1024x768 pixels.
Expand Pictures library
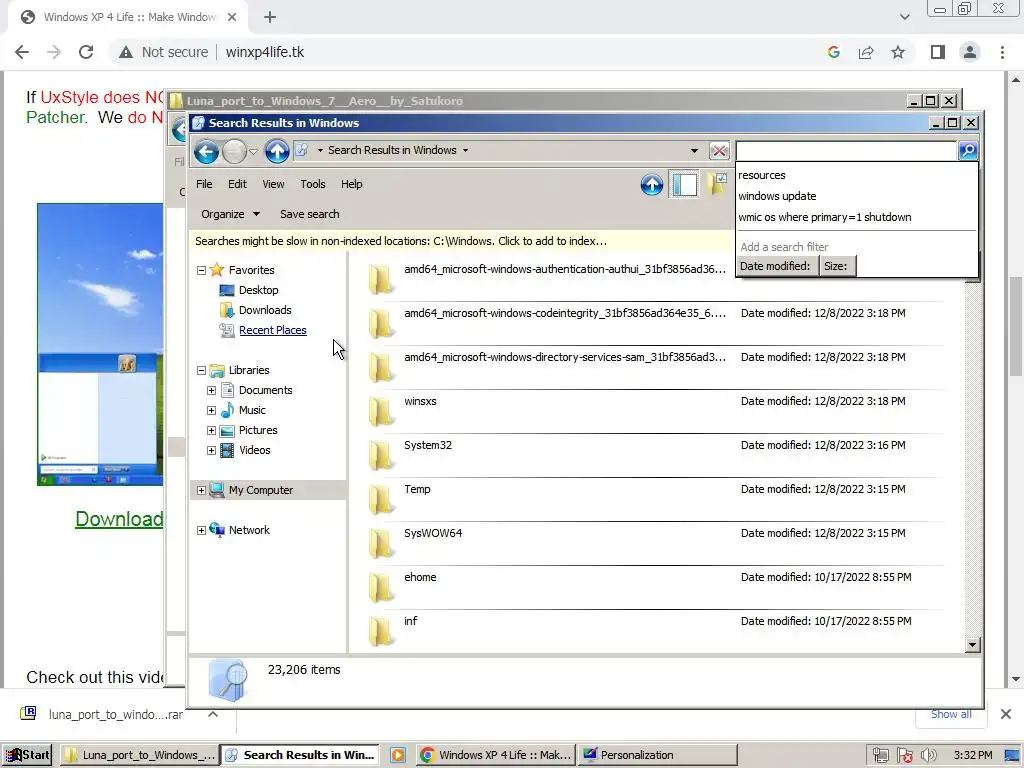(211, 430)
